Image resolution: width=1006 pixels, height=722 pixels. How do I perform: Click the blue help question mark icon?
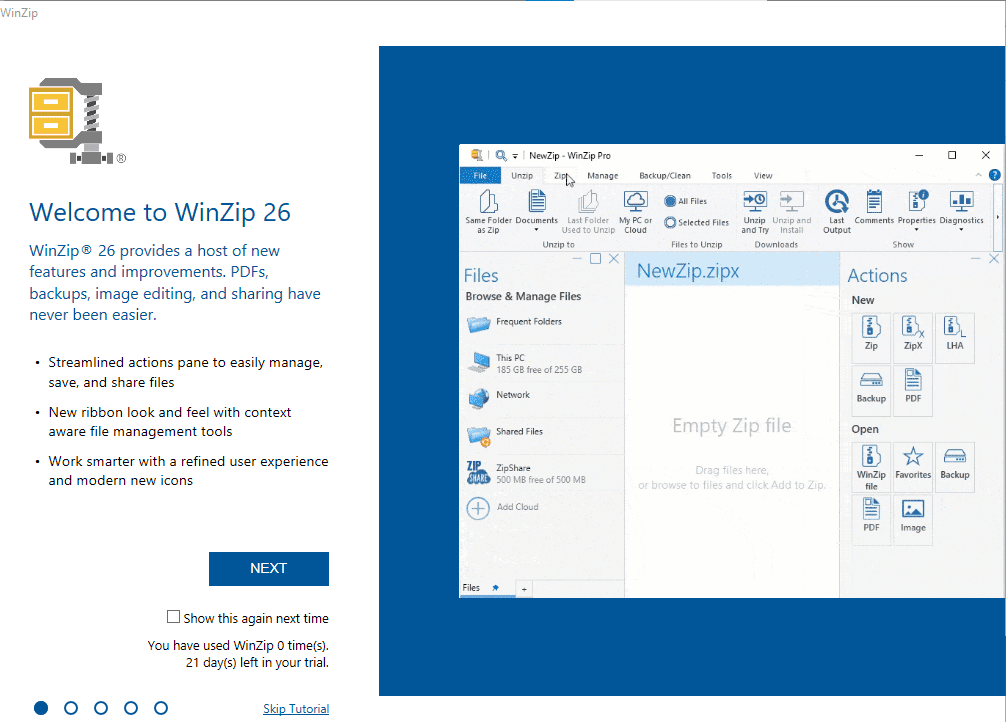point(994,175)
